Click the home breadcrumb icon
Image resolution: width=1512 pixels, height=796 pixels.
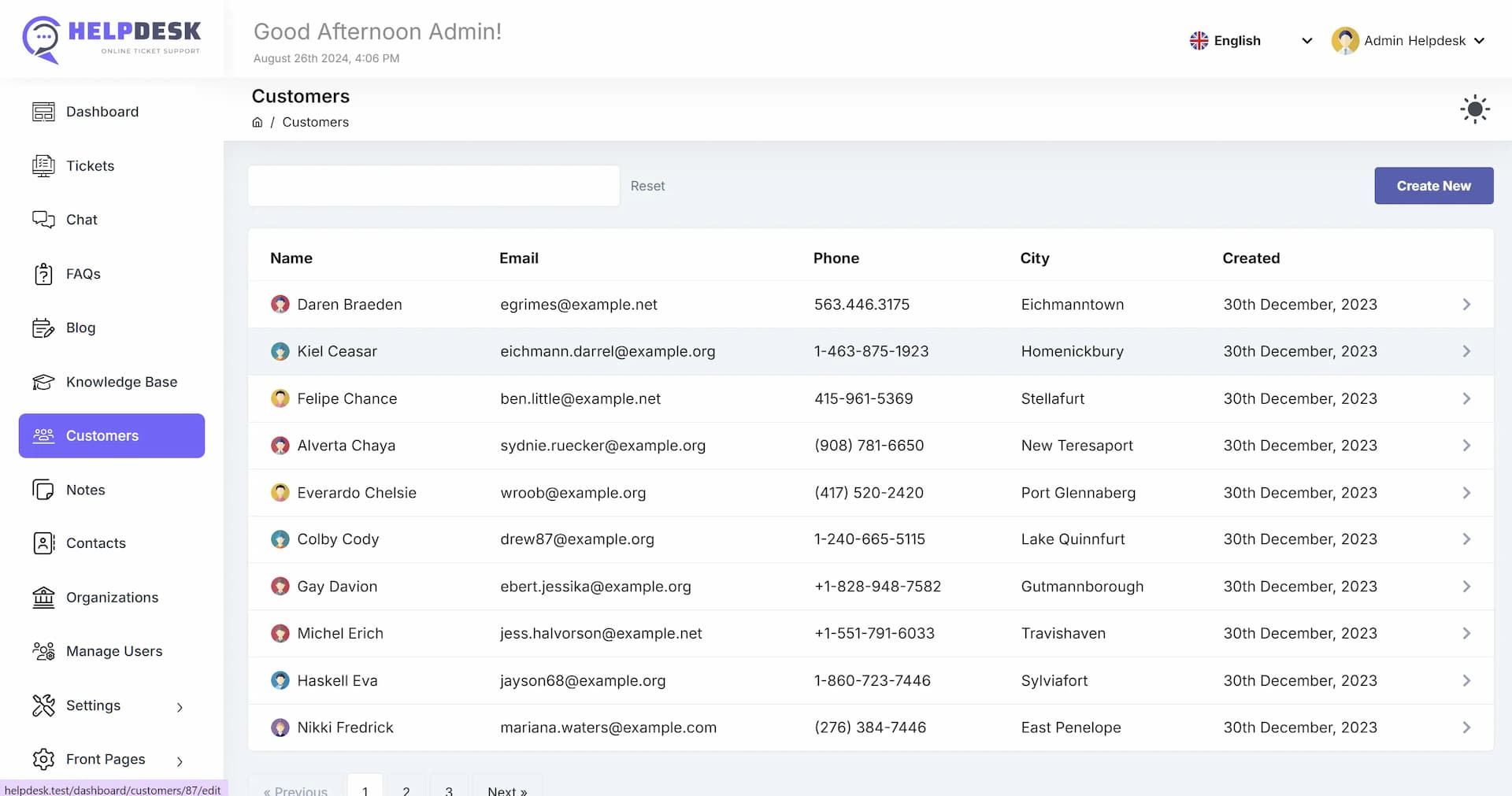[257, 122]
